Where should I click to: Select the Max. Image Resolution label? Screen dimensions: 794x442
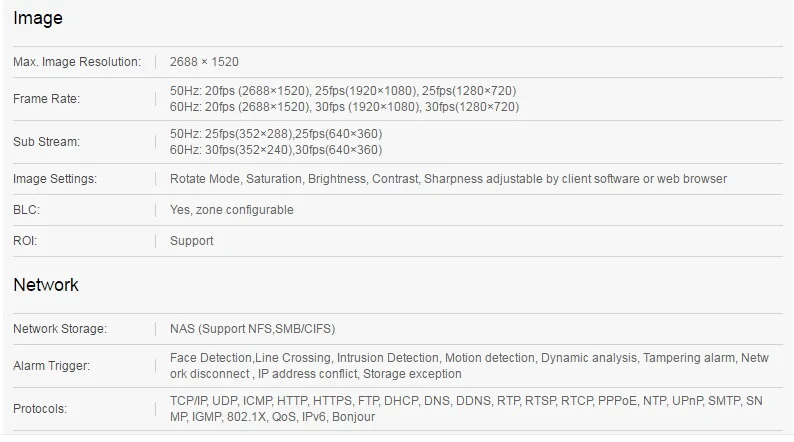77,62
